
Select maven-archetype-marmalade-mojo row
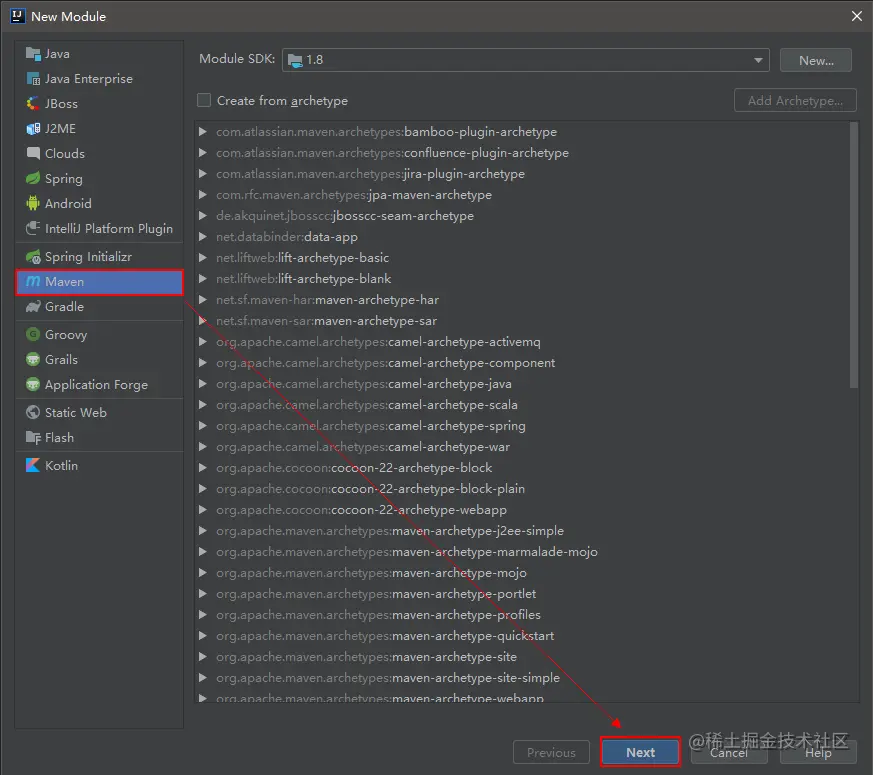click(x=523, y=552)
